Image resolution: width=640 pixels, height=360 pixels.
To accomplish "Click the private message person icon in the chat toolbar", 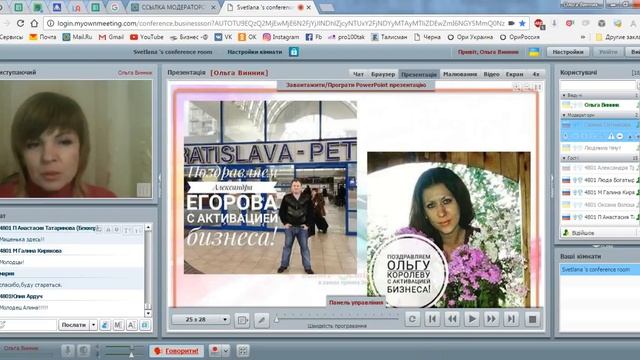I will (105, 325).
